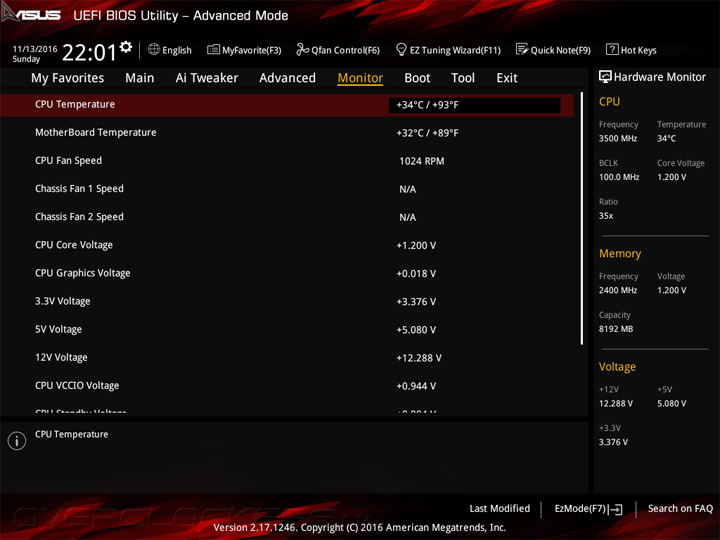This screenshot has height=540, width=720.
Task: Click the 1024 RPM value
Action: (422, 161)
